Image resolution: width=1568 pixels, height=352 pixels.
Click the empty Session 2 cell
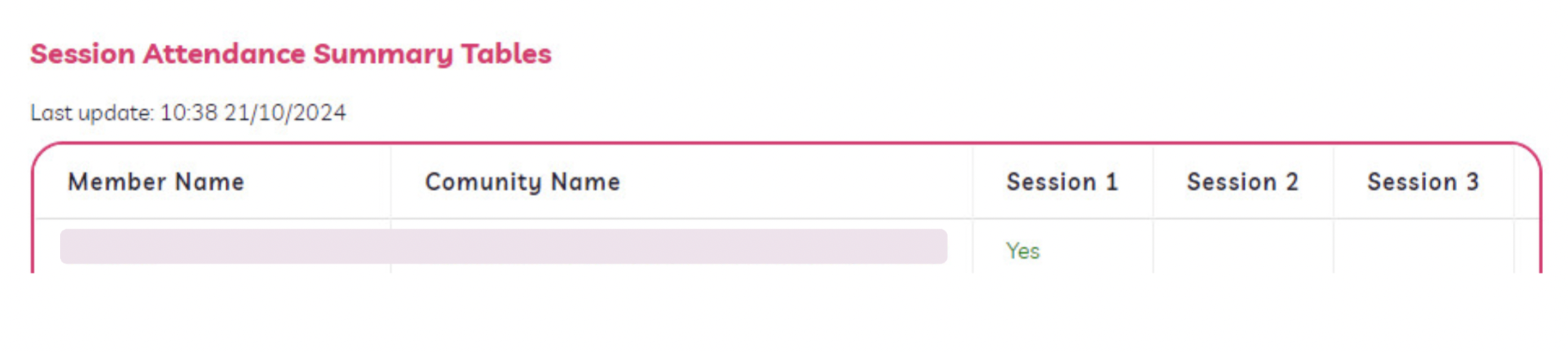1243,247
